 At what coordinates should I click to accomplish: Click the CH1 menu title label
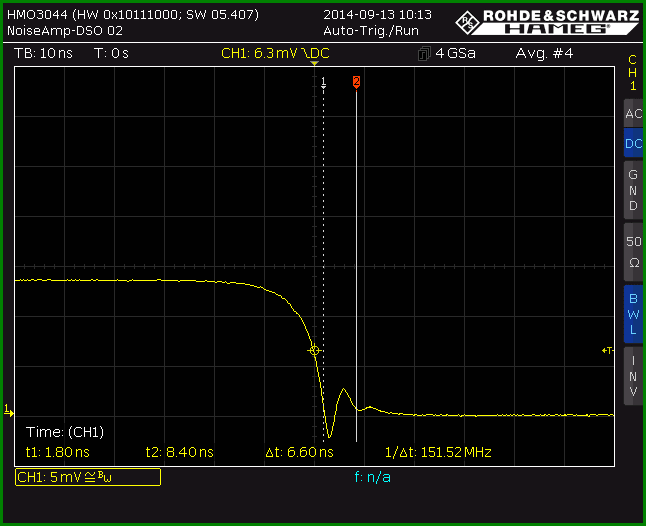[633, 72]
